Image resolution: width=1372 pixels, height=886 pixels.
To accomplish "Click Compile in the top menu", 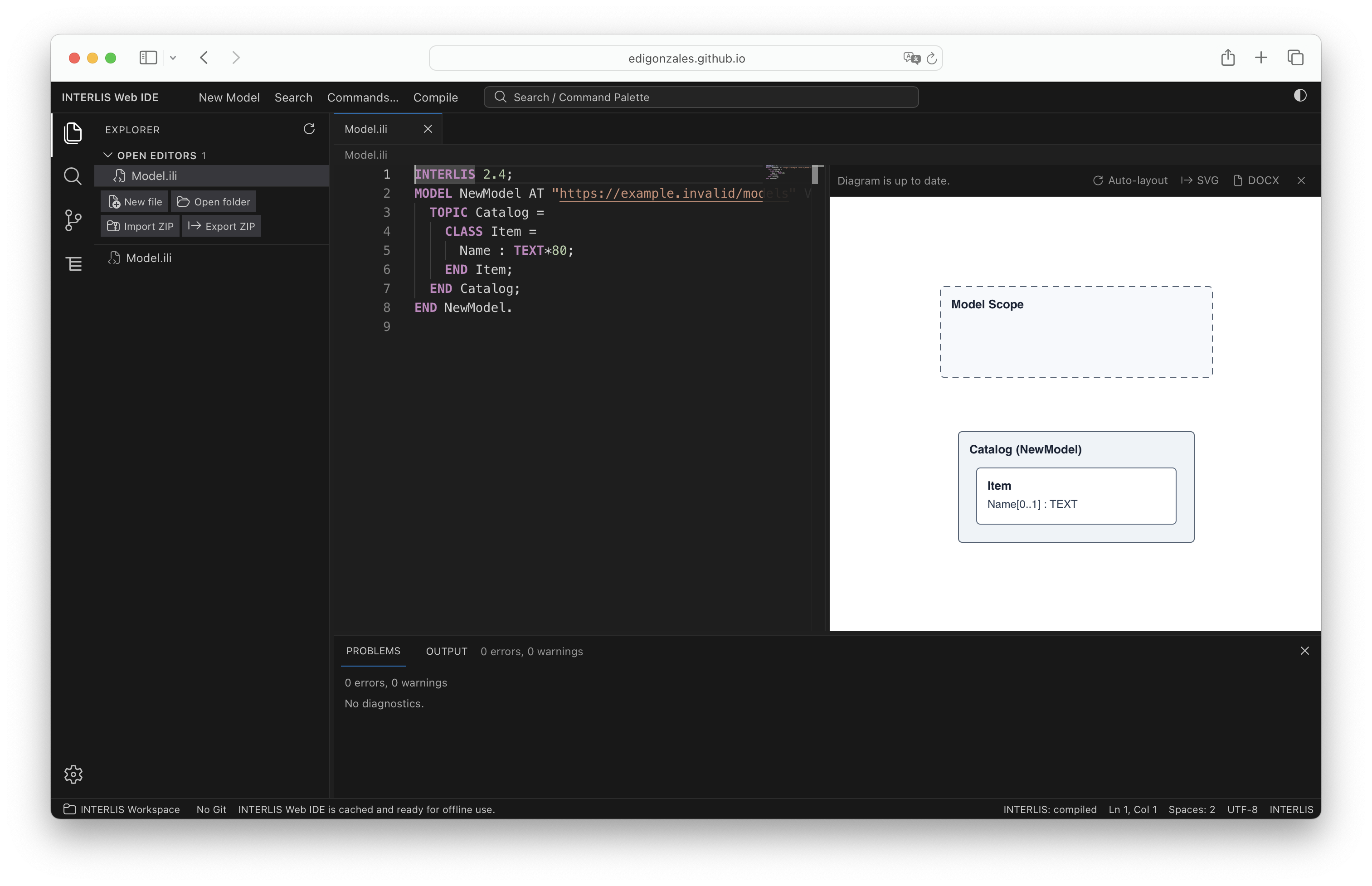I will 435,97.
